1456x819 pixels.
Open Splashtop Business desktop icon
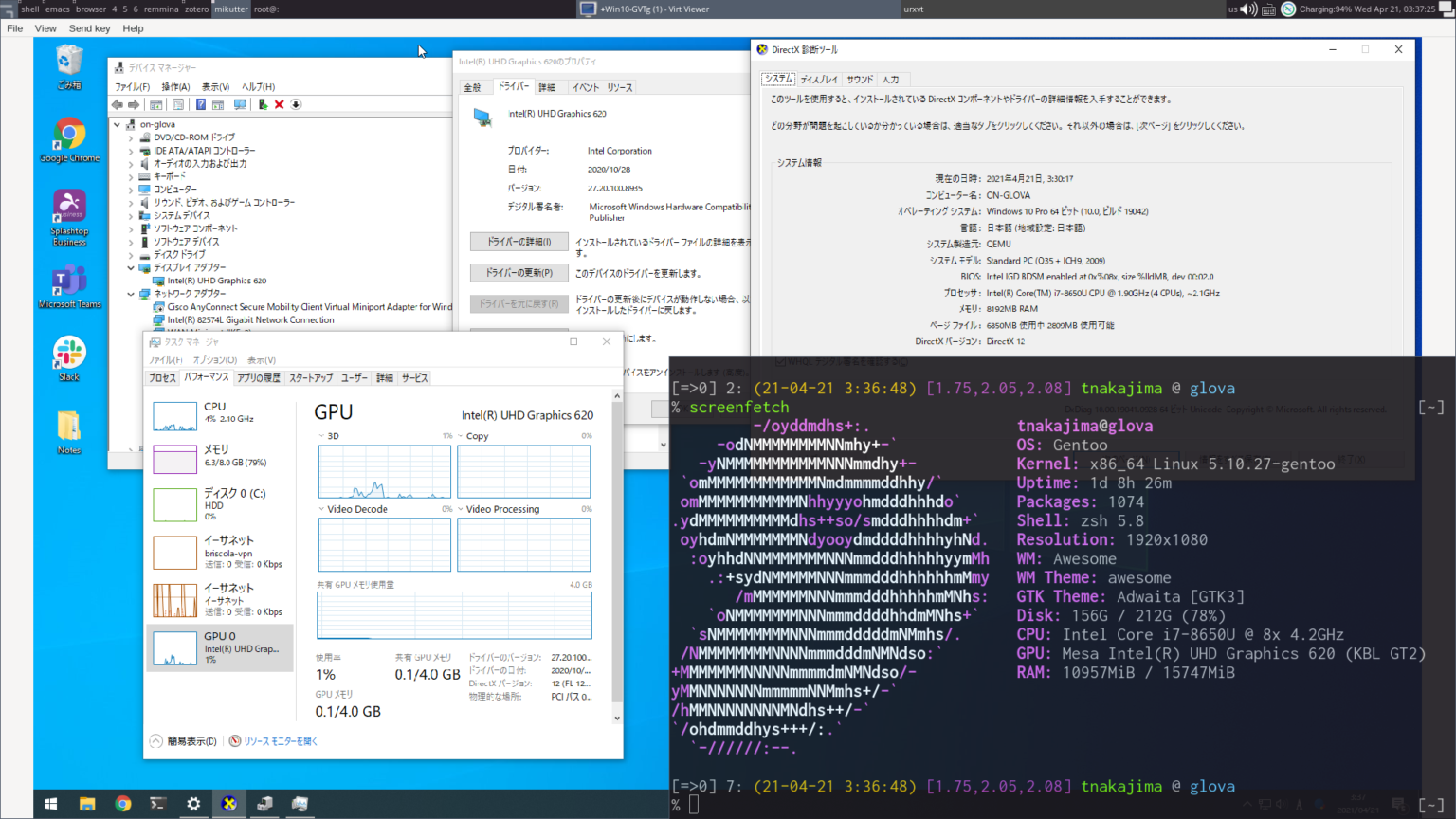click(69, 218)
